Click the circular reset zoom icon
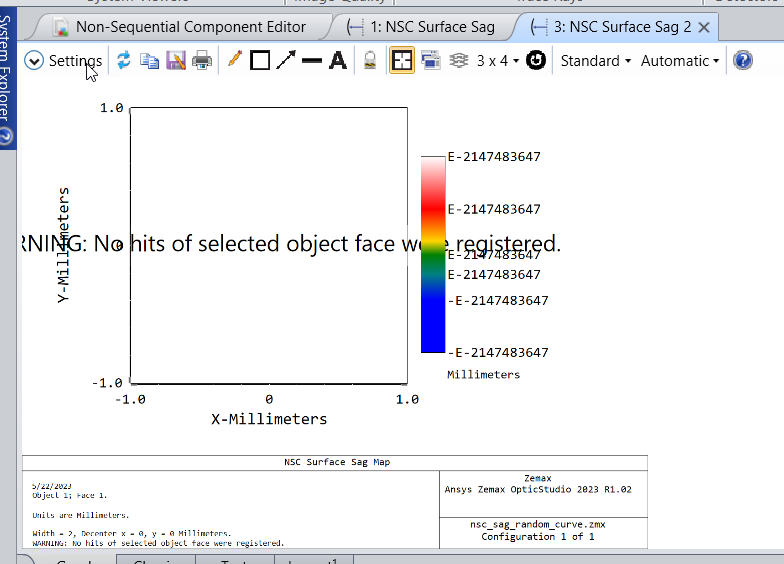Image resolution: width=784 pixels, height=564 pixels. pyautogui.click(x=536, y=60)
